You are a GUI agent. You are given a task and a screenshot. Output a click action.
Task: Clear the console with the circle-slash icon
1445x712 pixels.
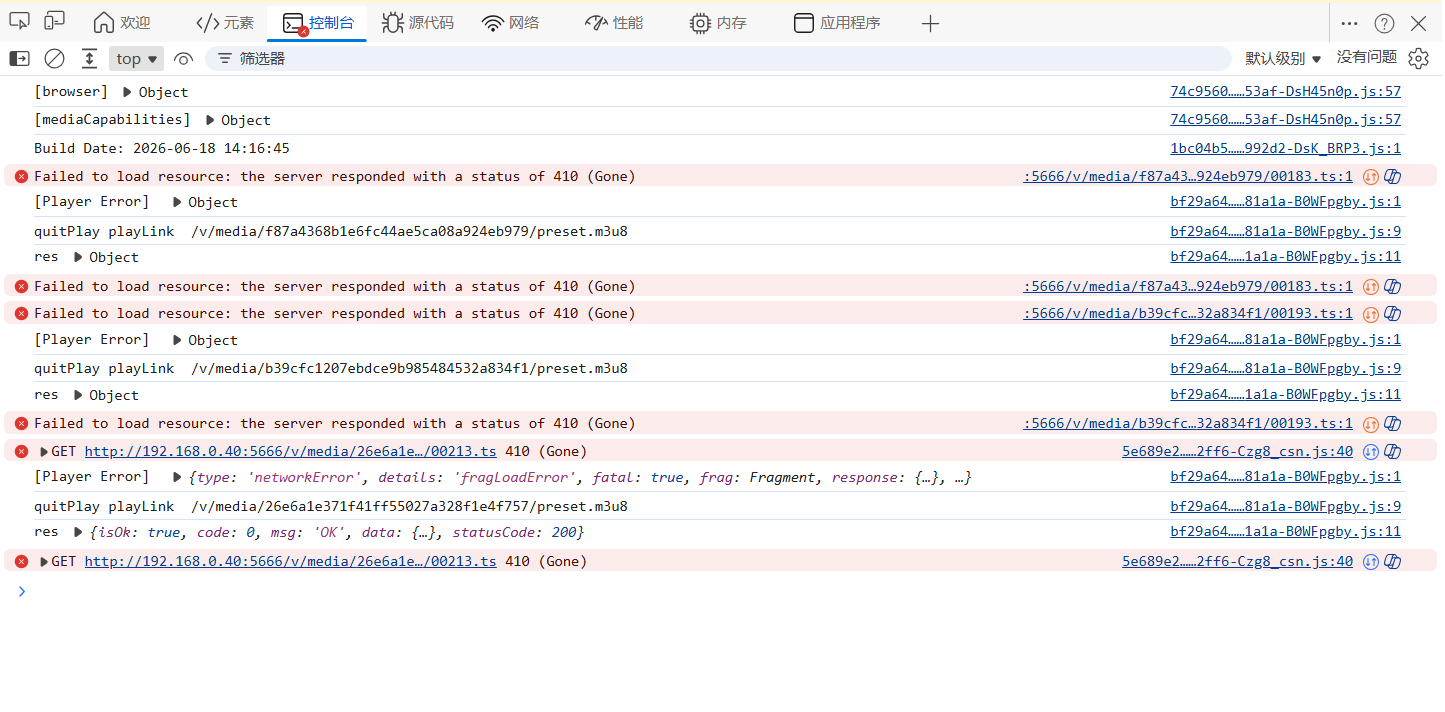point(54,59)
